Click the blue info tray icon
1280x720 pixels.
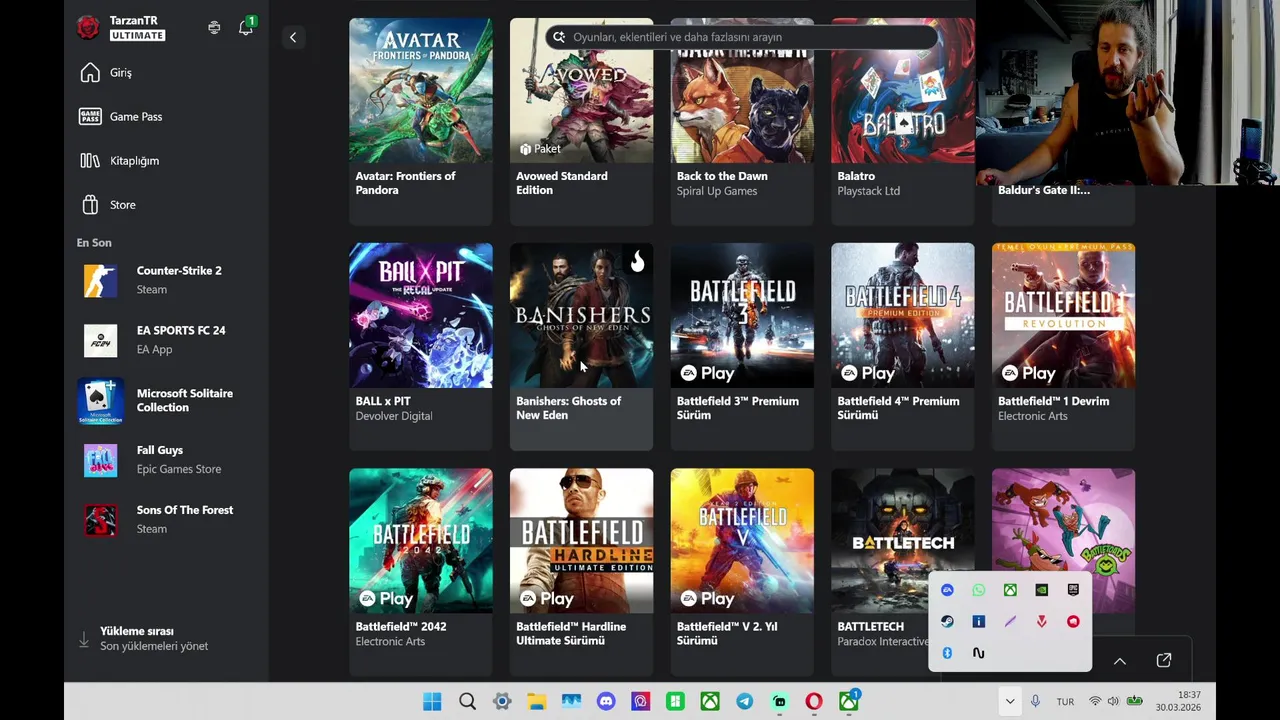978,621
